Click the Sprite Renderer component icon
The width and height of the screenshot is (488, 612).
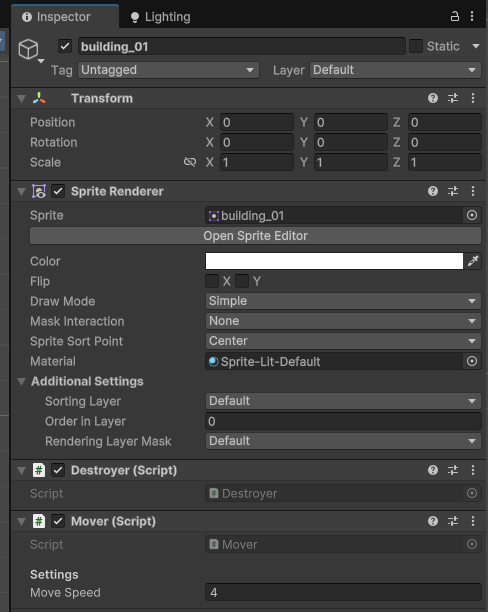[39, 191]
